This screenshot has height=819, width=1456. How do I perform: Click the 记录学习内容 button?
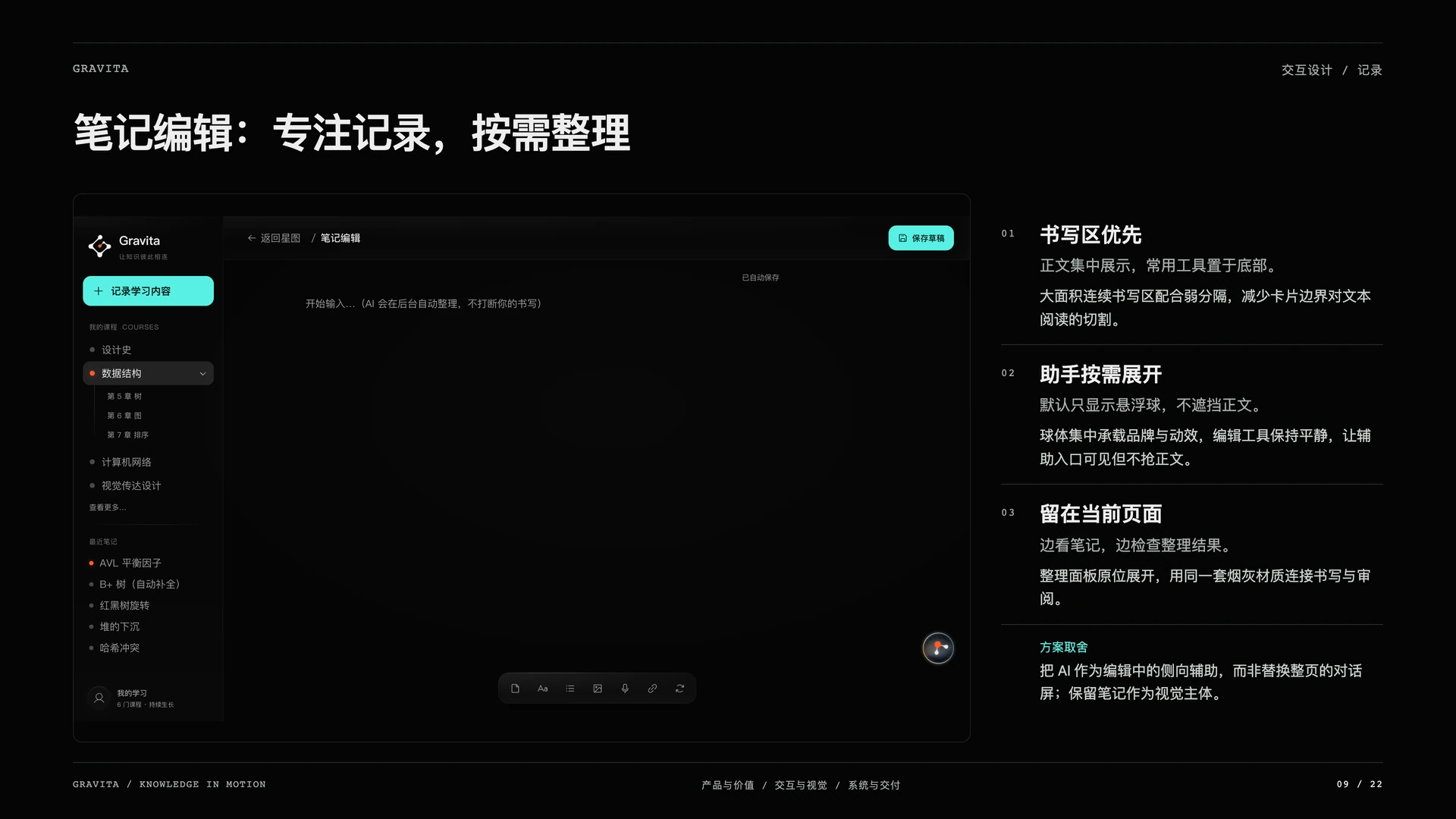[148, 291]
